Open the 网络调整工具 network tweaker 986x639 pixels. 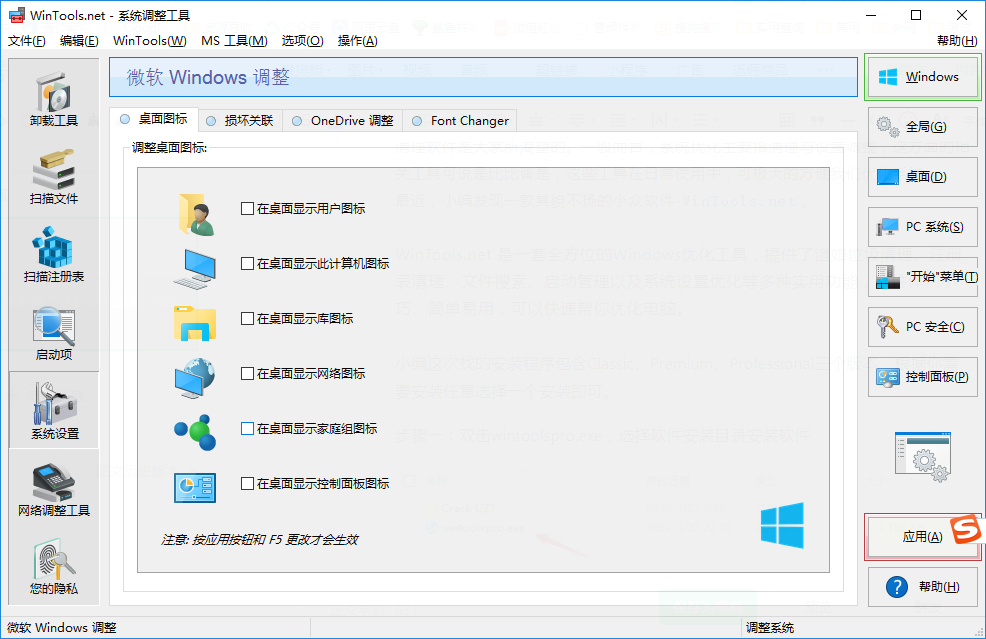click(54, 489)
